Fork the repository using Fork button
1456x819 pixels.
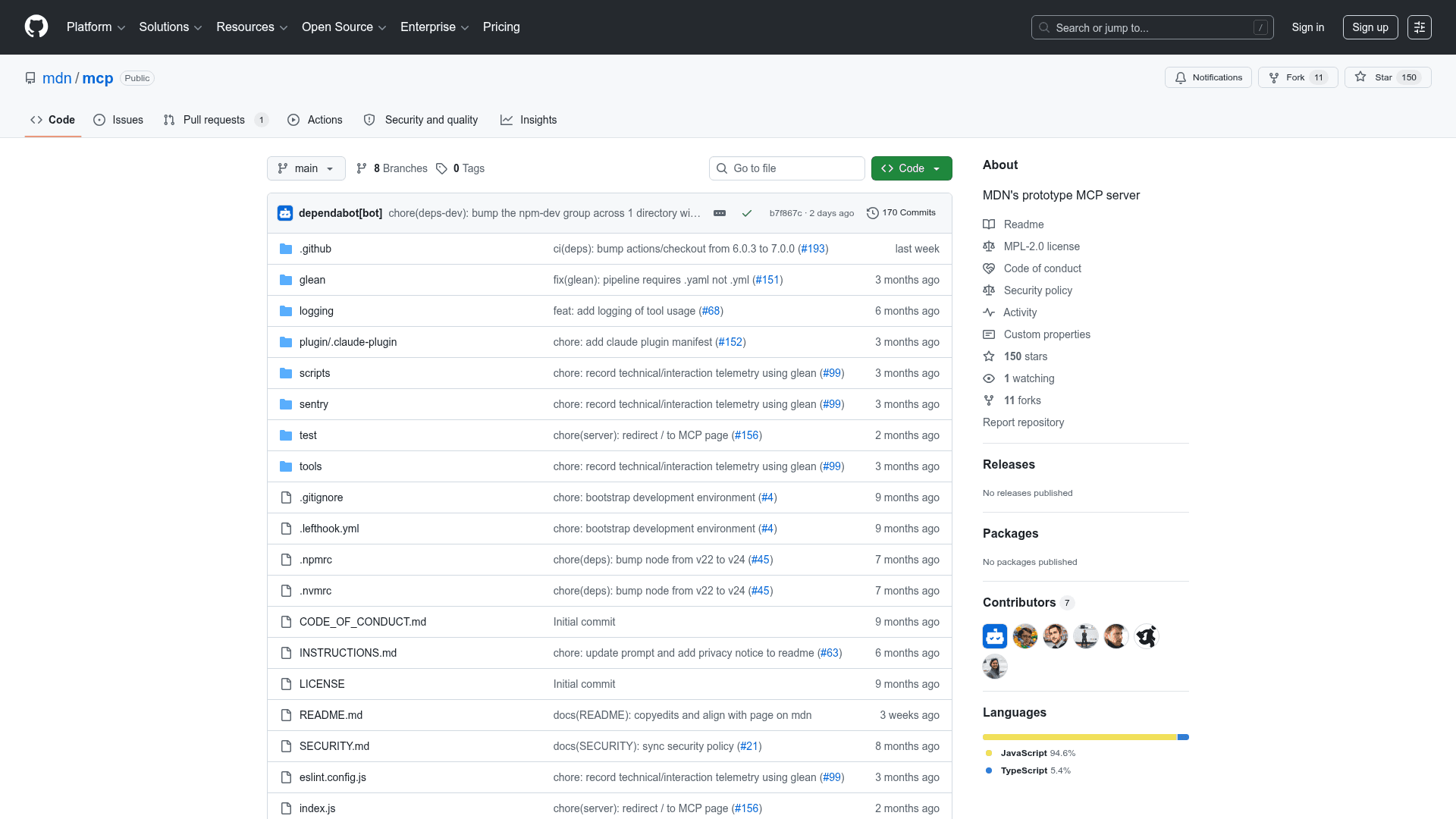(1298, 77)
